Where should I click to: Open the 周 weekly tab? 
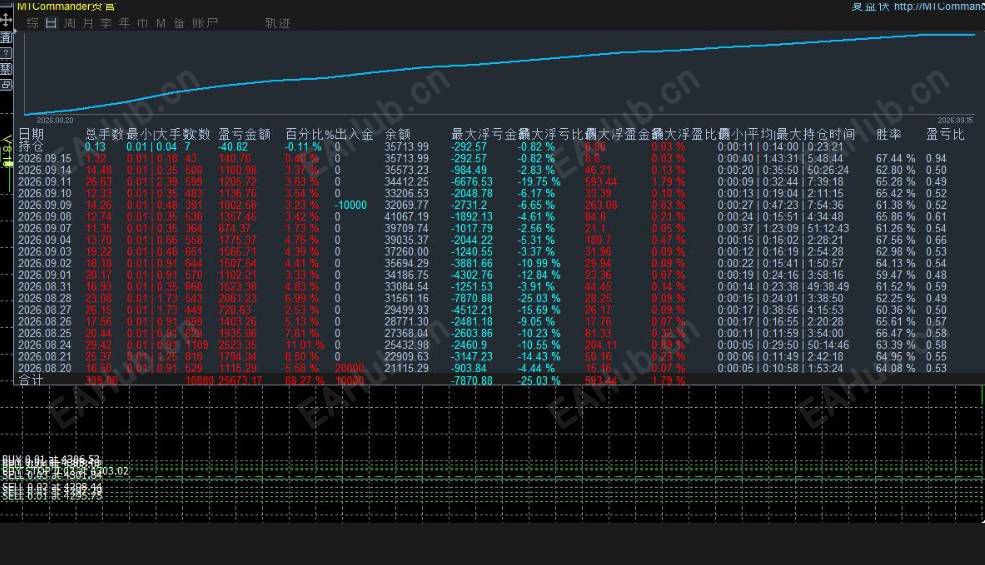pos(70,23)
